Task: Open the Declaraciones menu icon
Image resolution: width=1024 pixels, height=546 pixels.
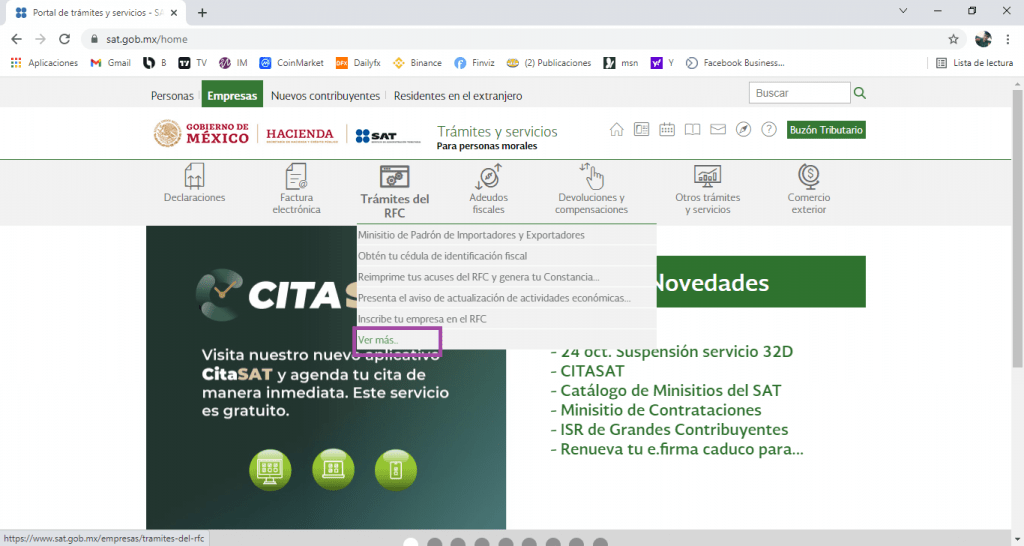Action: pyautogui.click(x=194, y=176)
